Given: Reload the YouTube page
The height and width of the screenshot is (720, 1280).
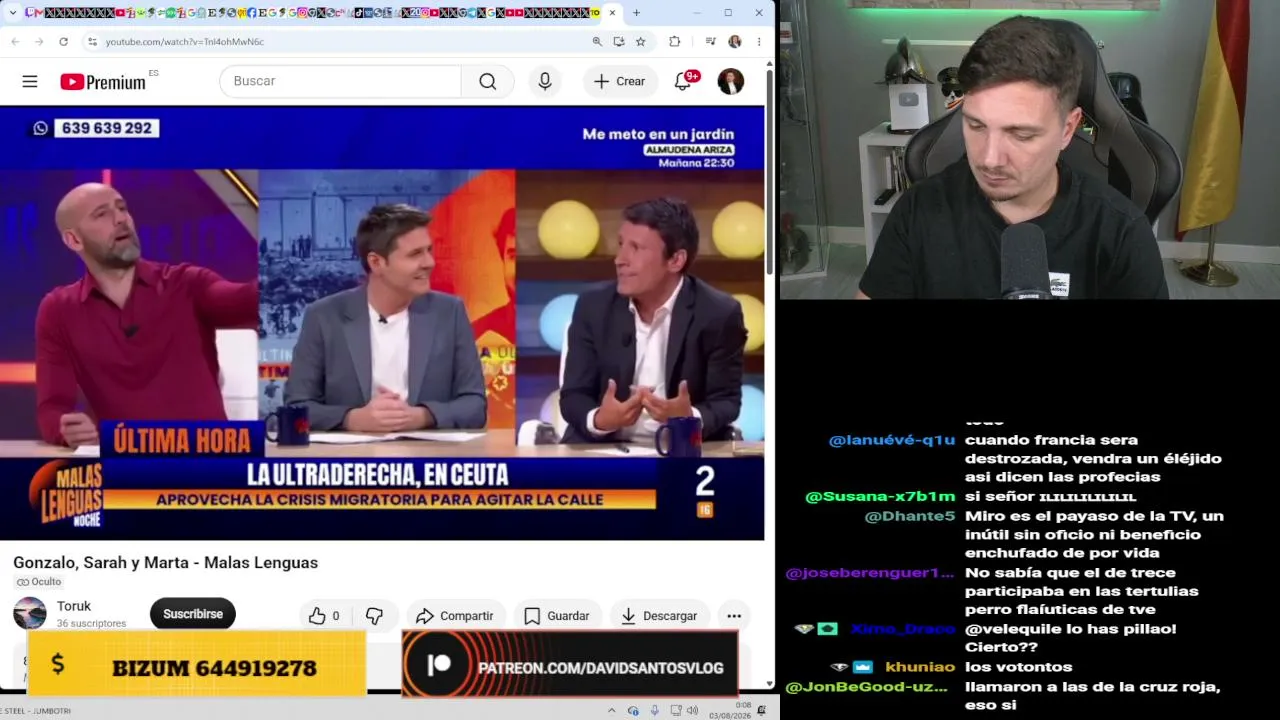Looking at the screenshot, I should (x=63, y=41).
